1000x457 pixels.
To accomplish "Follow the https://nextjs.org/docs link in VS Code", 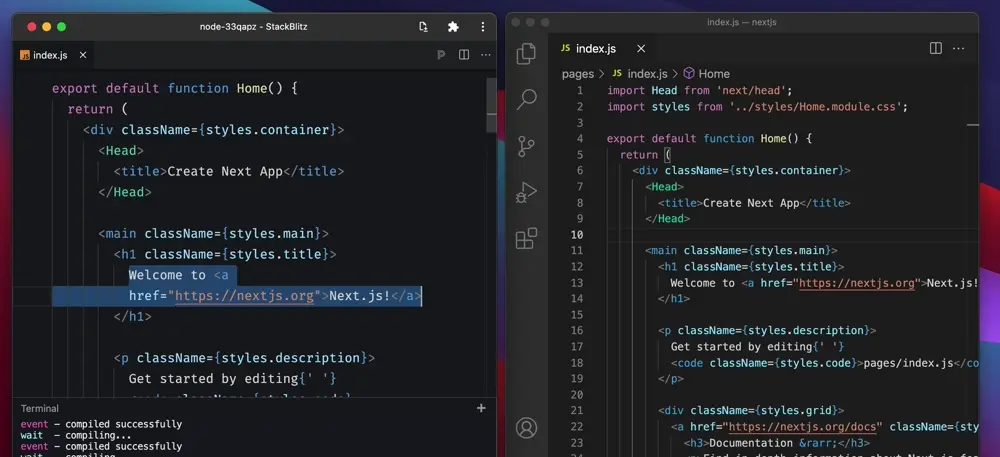I will 805,427.
